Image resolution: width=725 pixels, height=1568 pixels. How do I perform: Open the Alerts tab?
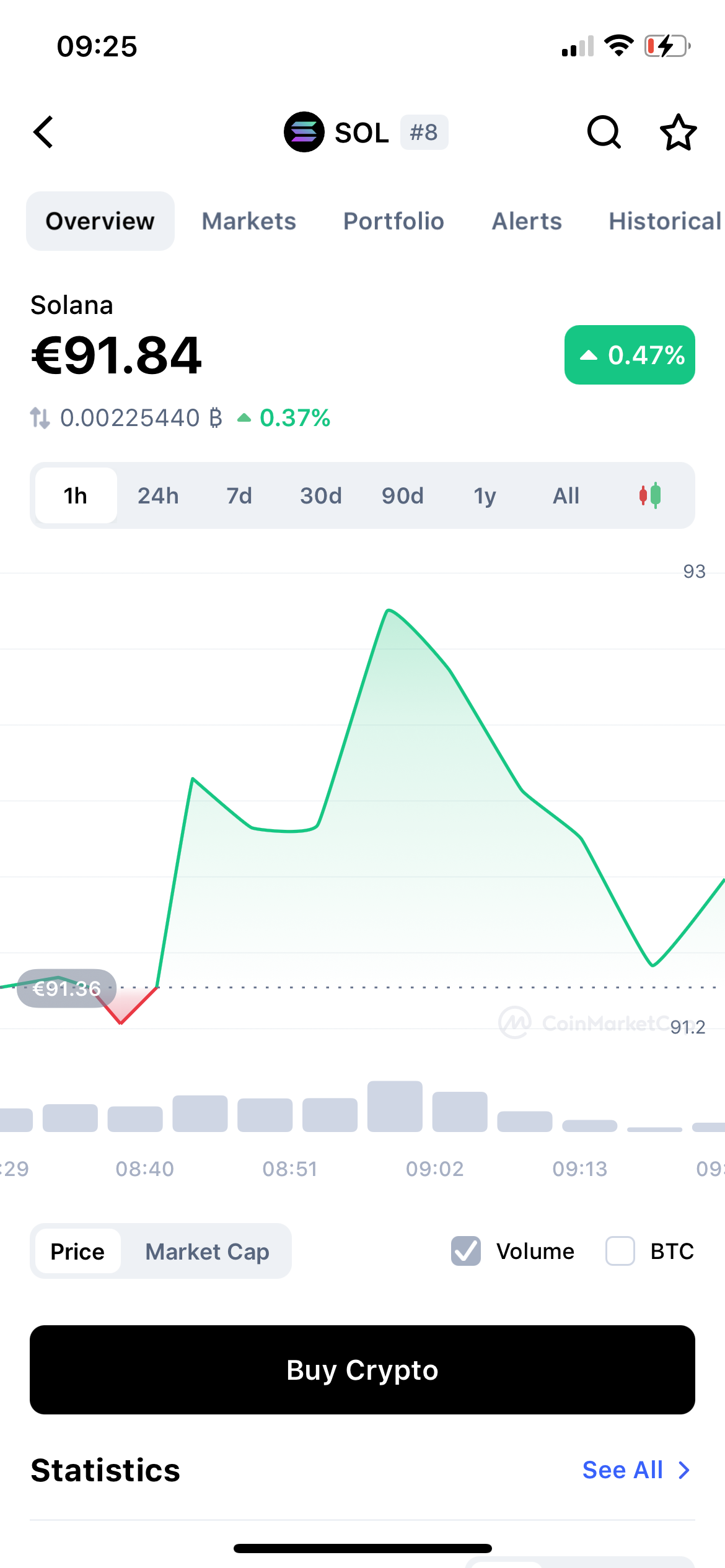tap(527, 221)
